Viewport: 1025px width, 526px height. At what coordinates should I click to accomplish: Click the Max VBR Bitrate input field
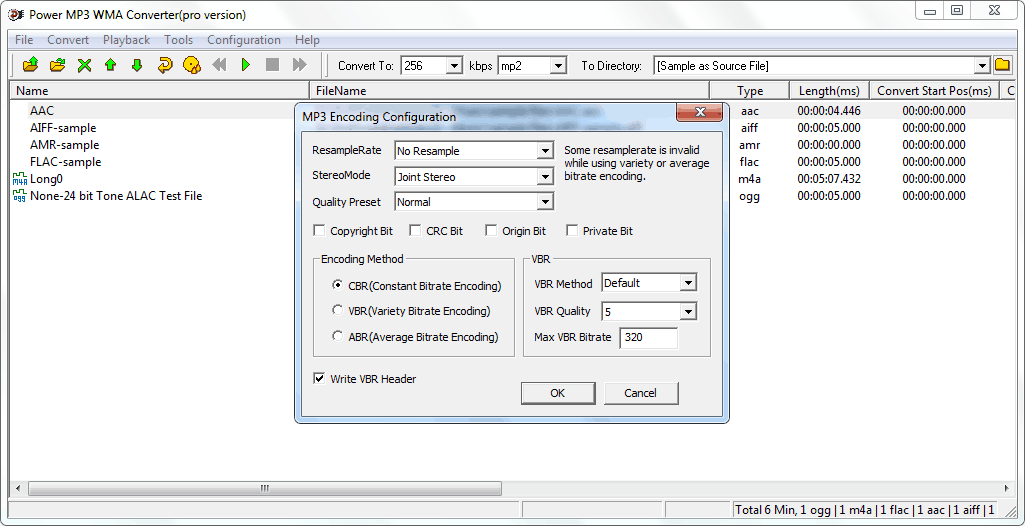648,338
